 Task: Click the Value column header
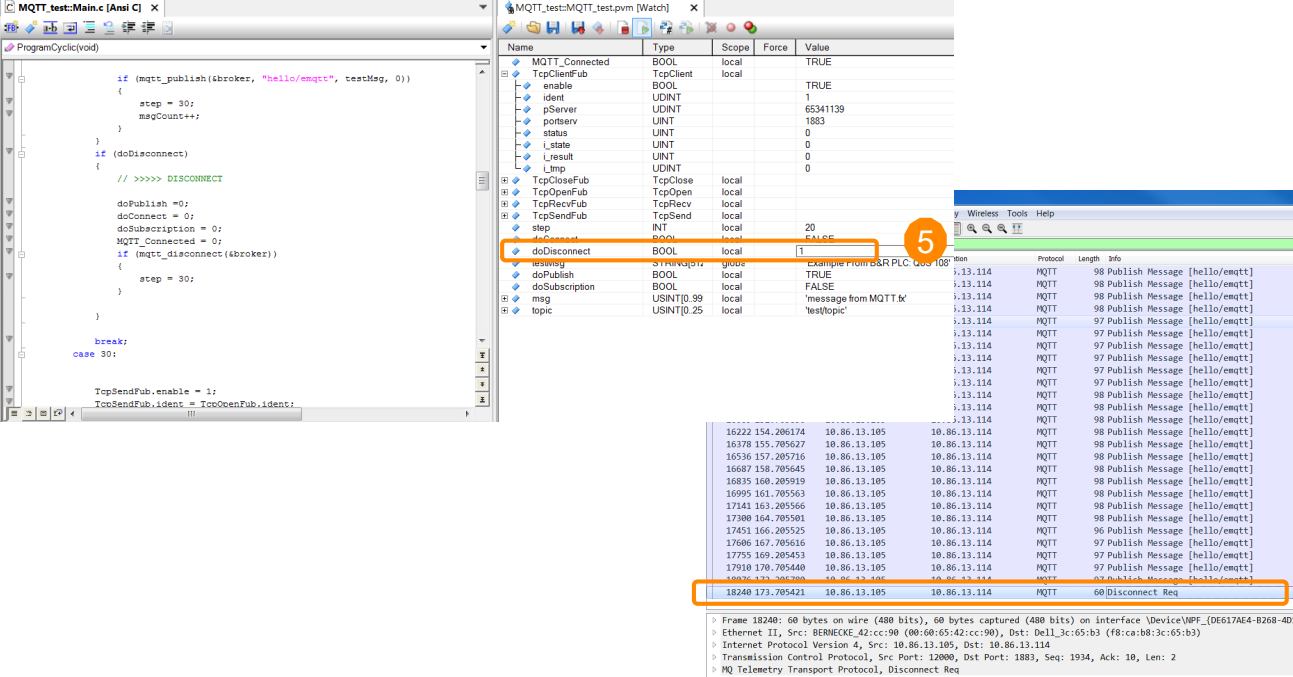[818, 47]
